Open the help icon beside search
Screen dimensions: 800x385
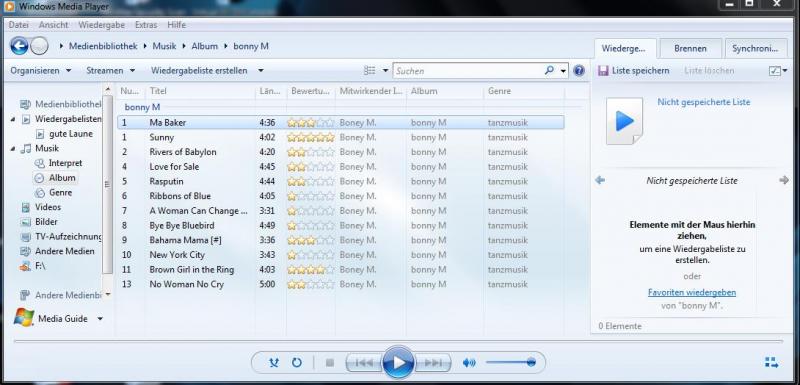579,70
